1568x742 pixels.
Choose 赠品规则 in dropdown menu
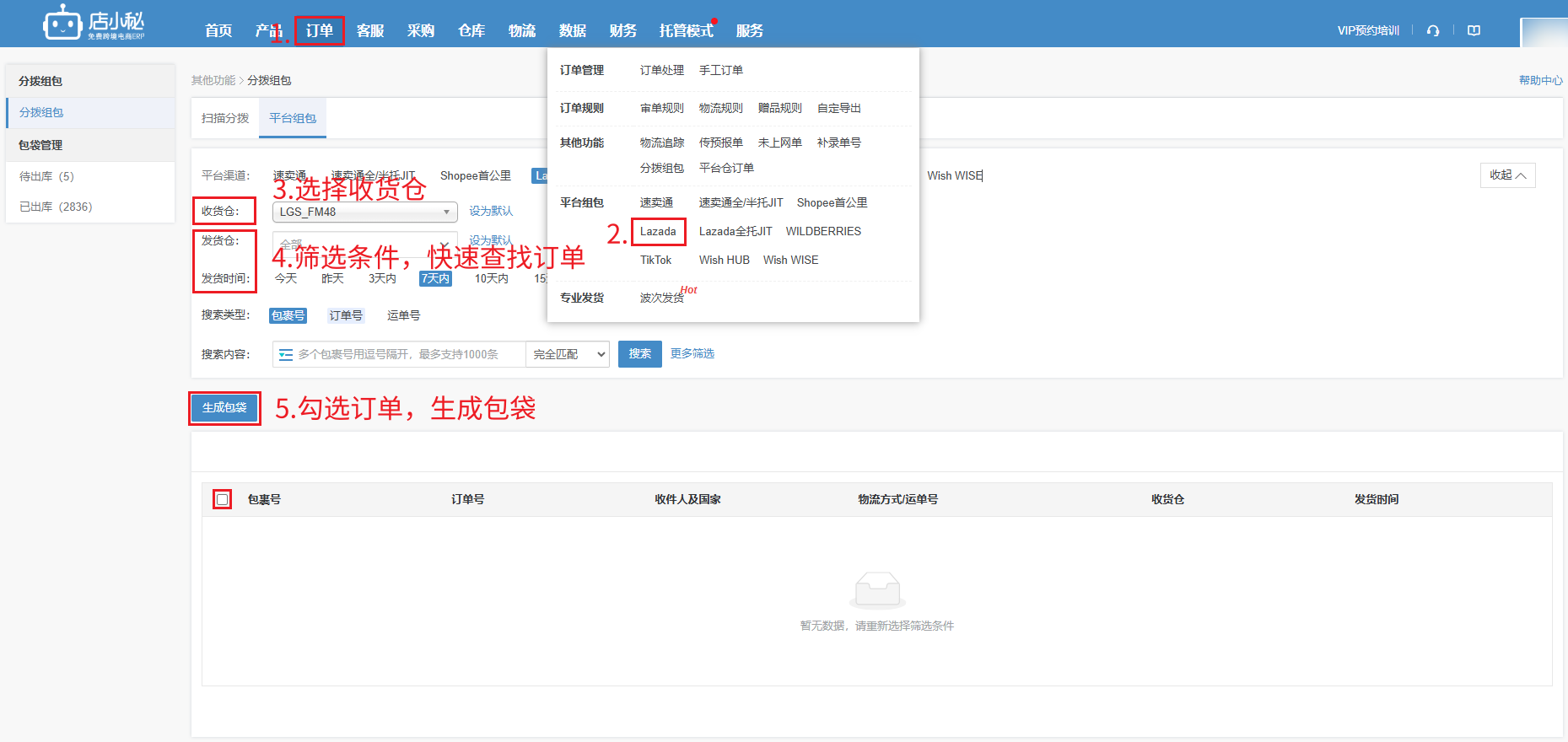780,108
